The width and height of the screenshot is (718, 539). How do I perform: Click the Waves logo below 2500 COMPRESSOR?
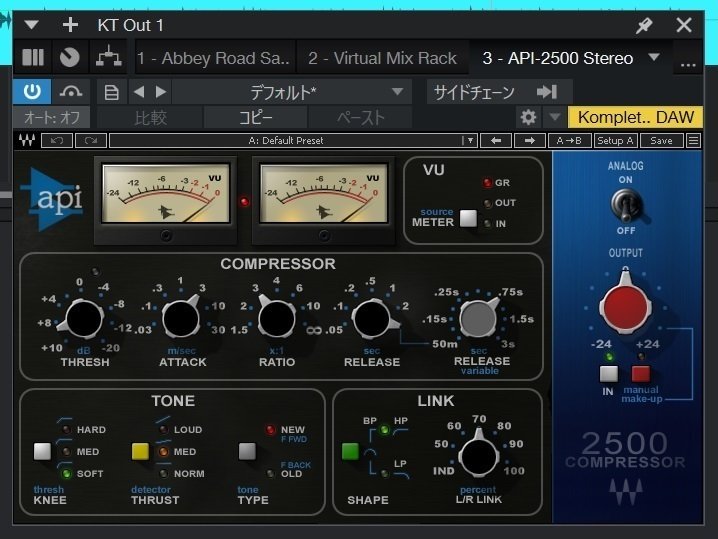coord(626,491)
